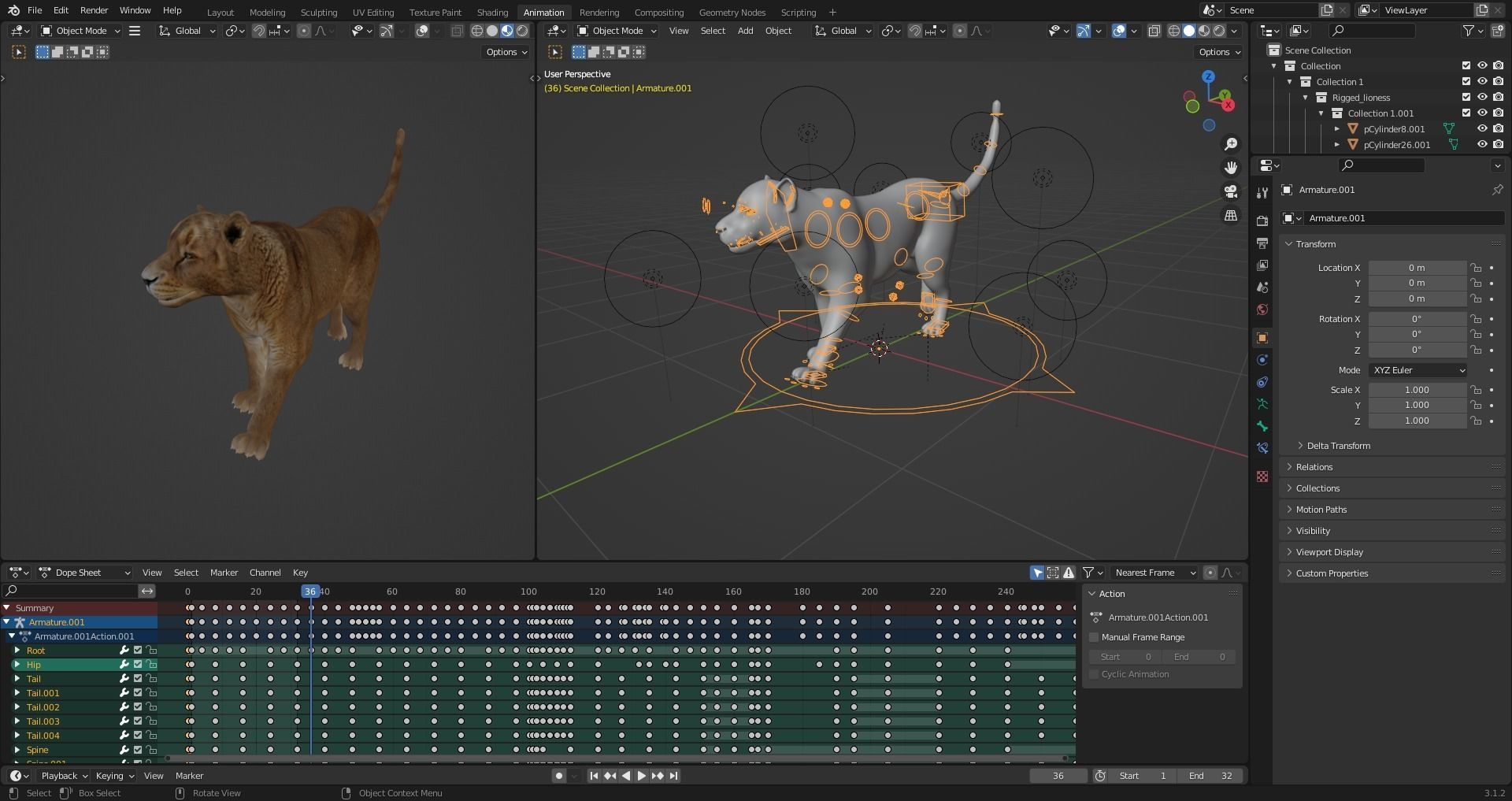Toggle auto keying record button
The height and width of the screenshot is (801, 1512).
(x=558, y=776)
